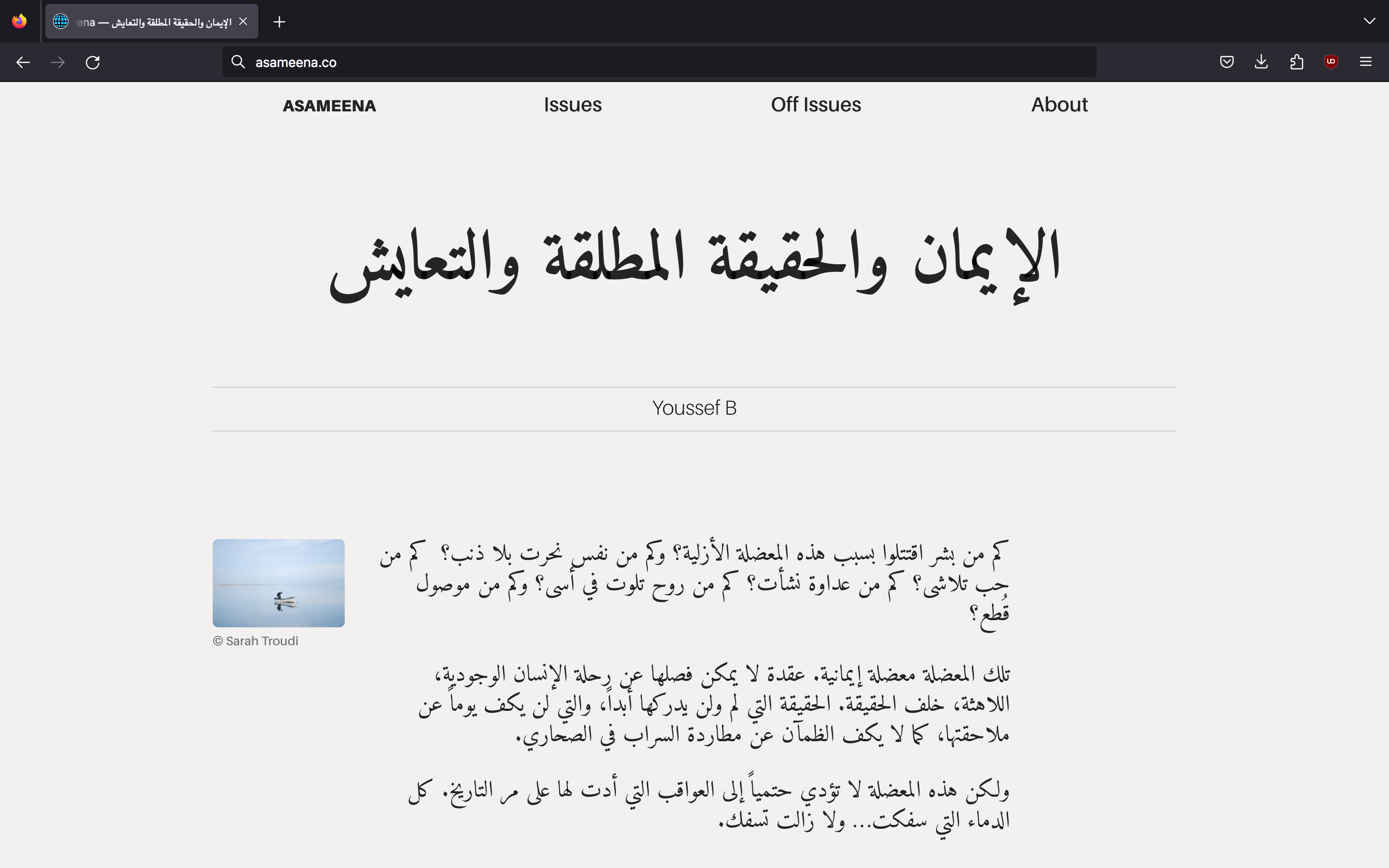Open the Pocket save icon
The image size is (1389, 868).
tap(1226, 62)
